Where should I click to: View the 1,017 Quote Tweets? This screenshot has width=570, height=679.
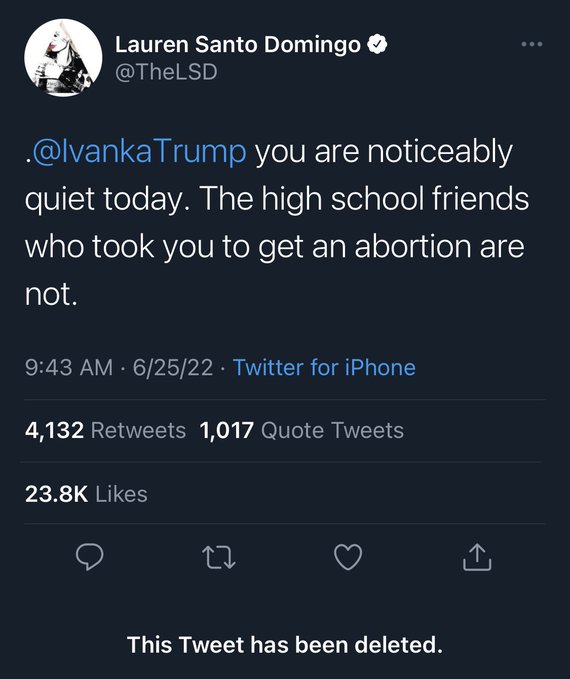(301, 430)
